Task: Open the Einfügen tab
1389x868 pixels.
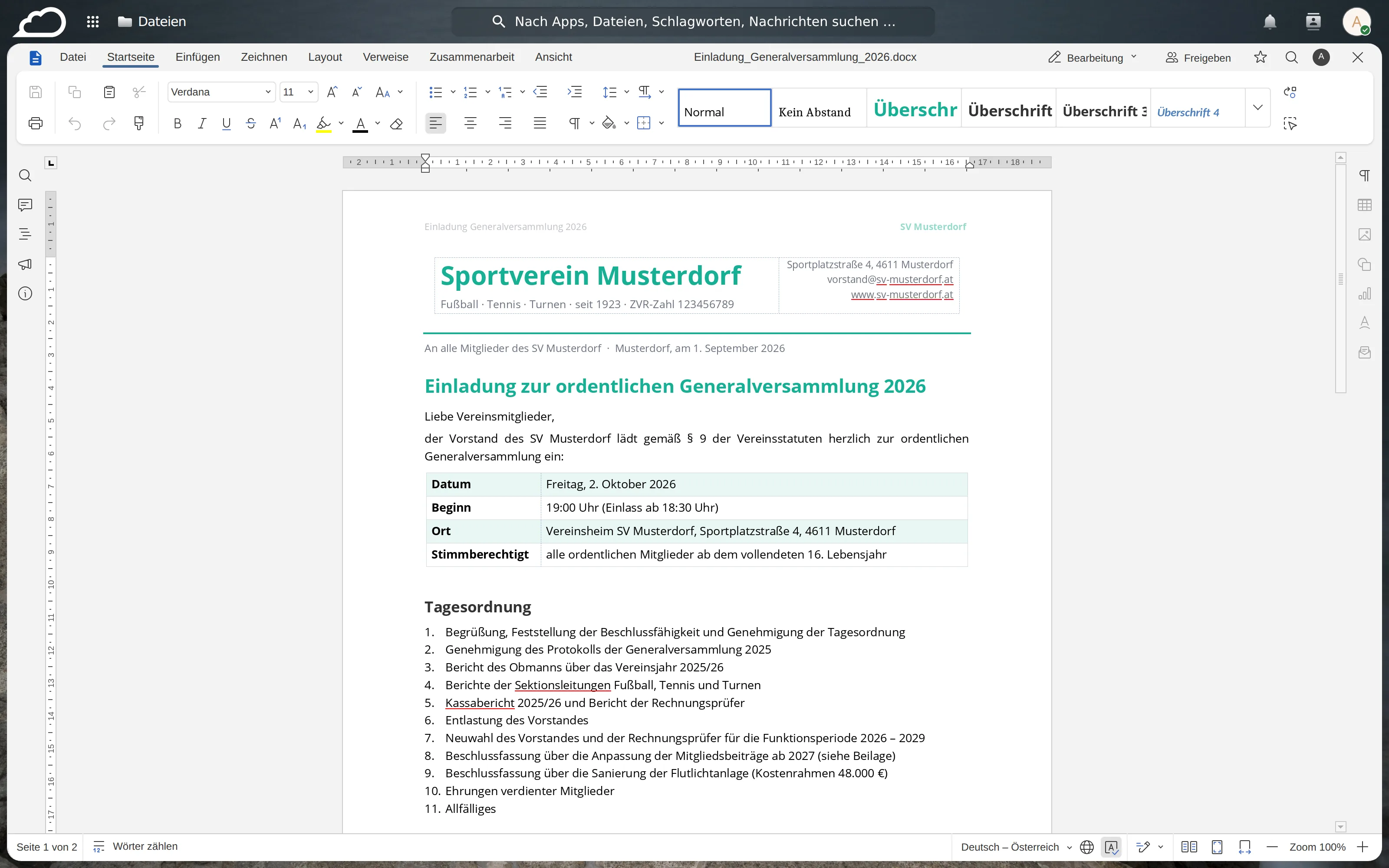Action: click(x=197, y=57)
